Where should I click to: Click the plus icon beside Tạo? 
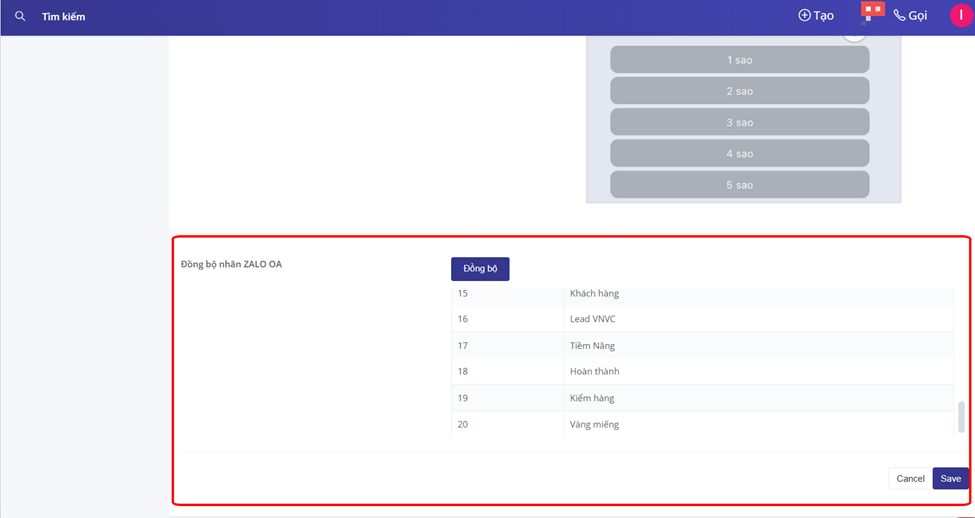click(x=804, y=16)
